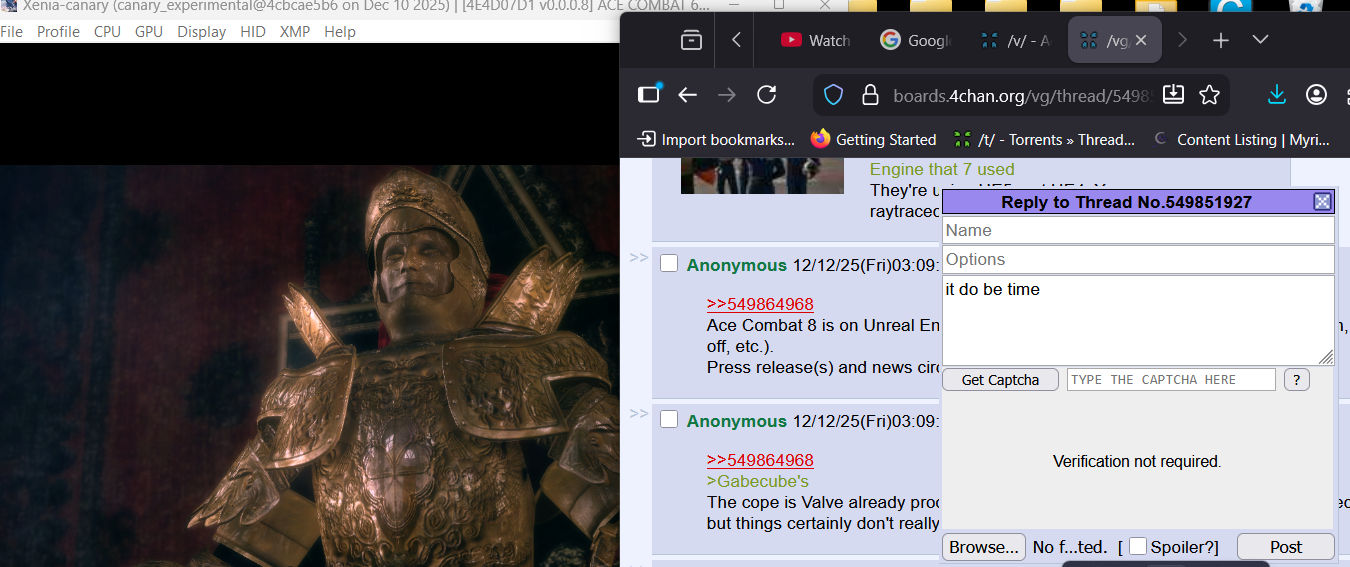The height and width of the screenshot is (567, 1350).
Task: Open the list all tabs dropdown
Action: [x=1260, y=40]
